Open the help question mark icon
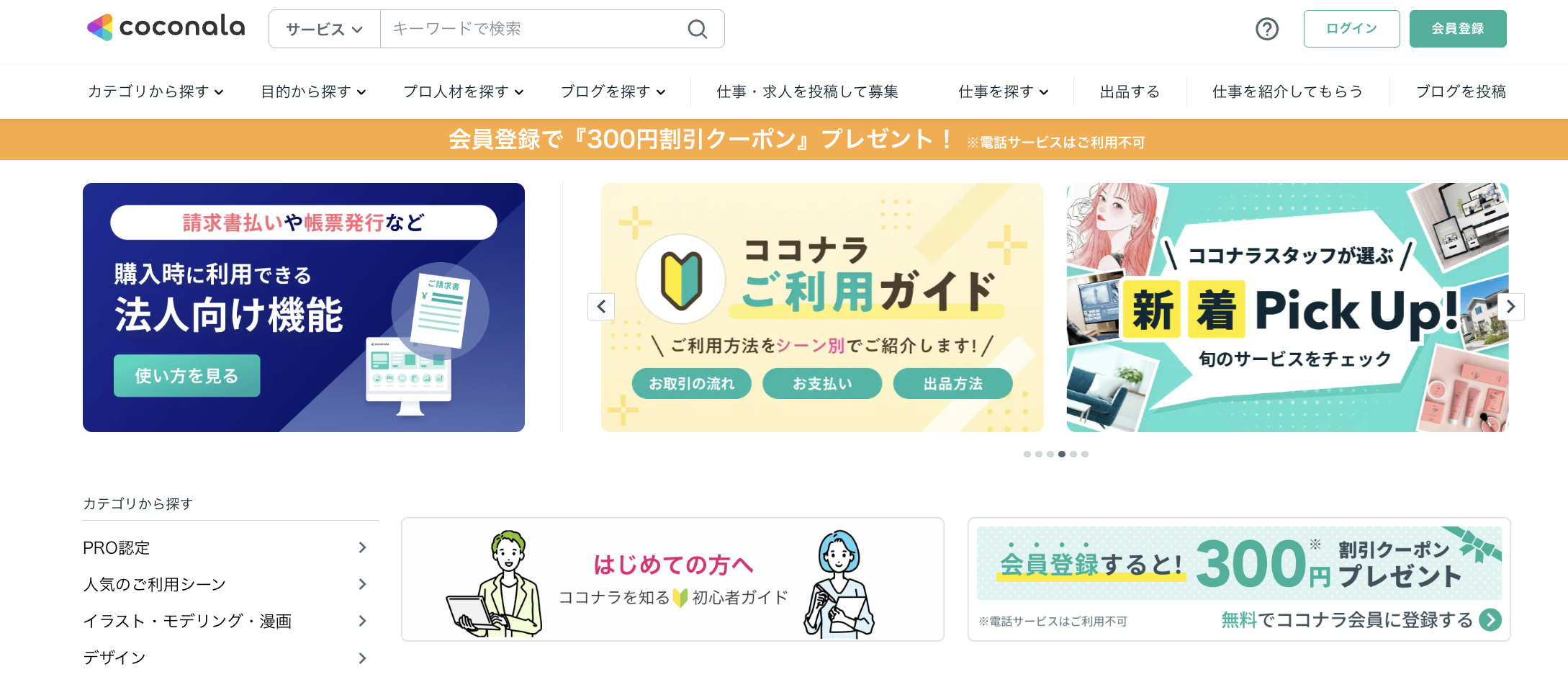1568x677 pixels. coord(1267,29)
